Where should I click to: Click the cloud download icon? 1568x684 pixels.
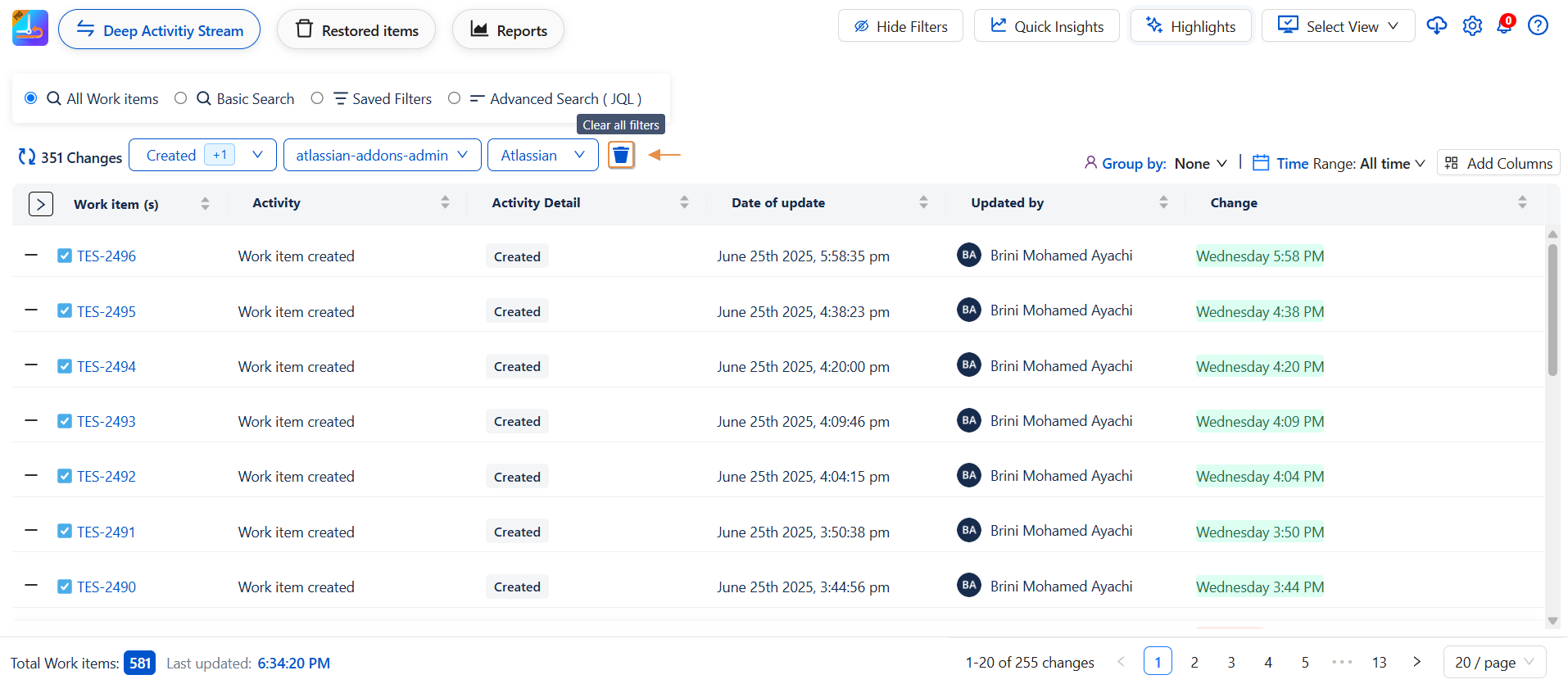[x=1436, y=26]
